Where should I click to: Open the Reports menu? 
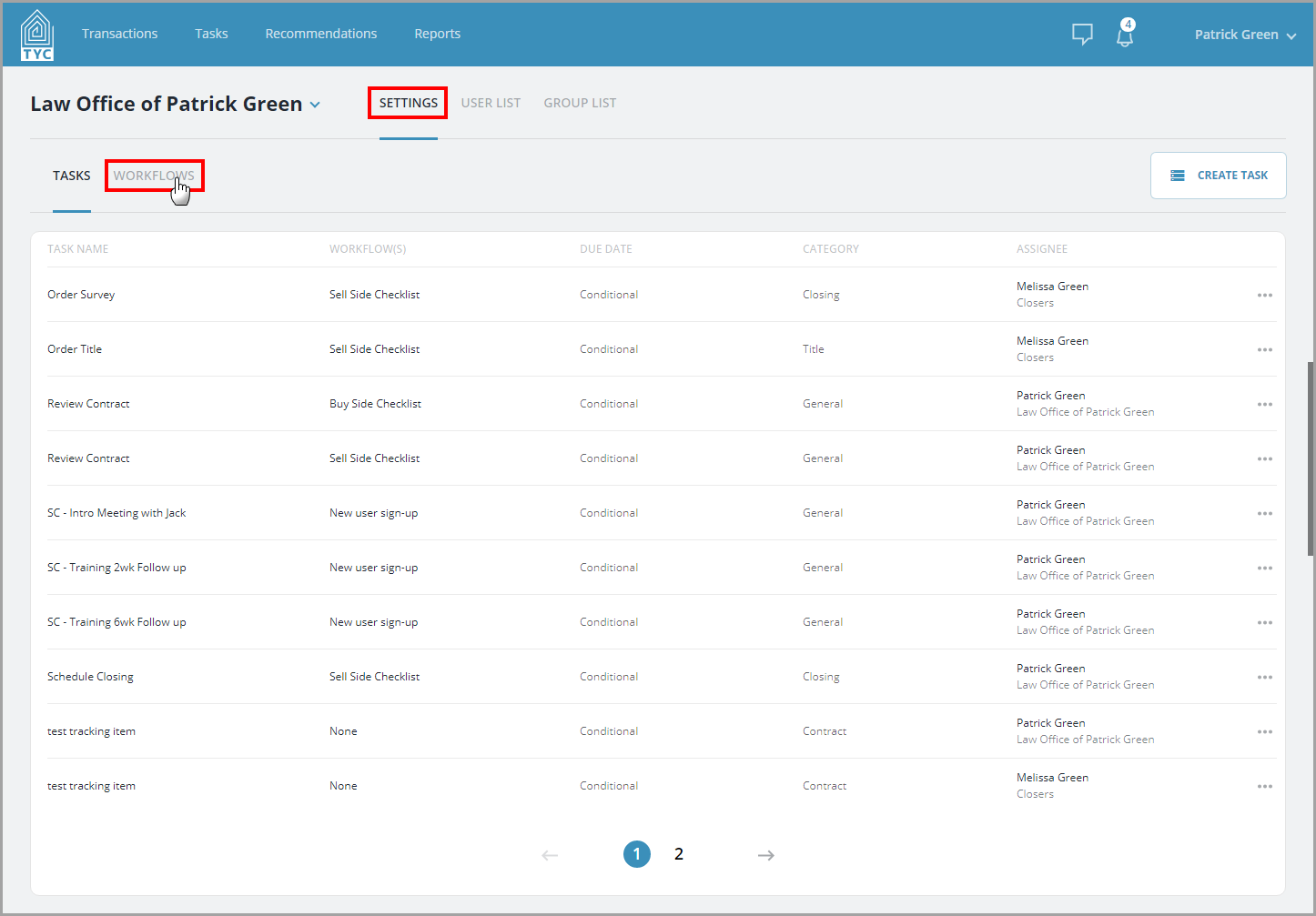[438, 34]
